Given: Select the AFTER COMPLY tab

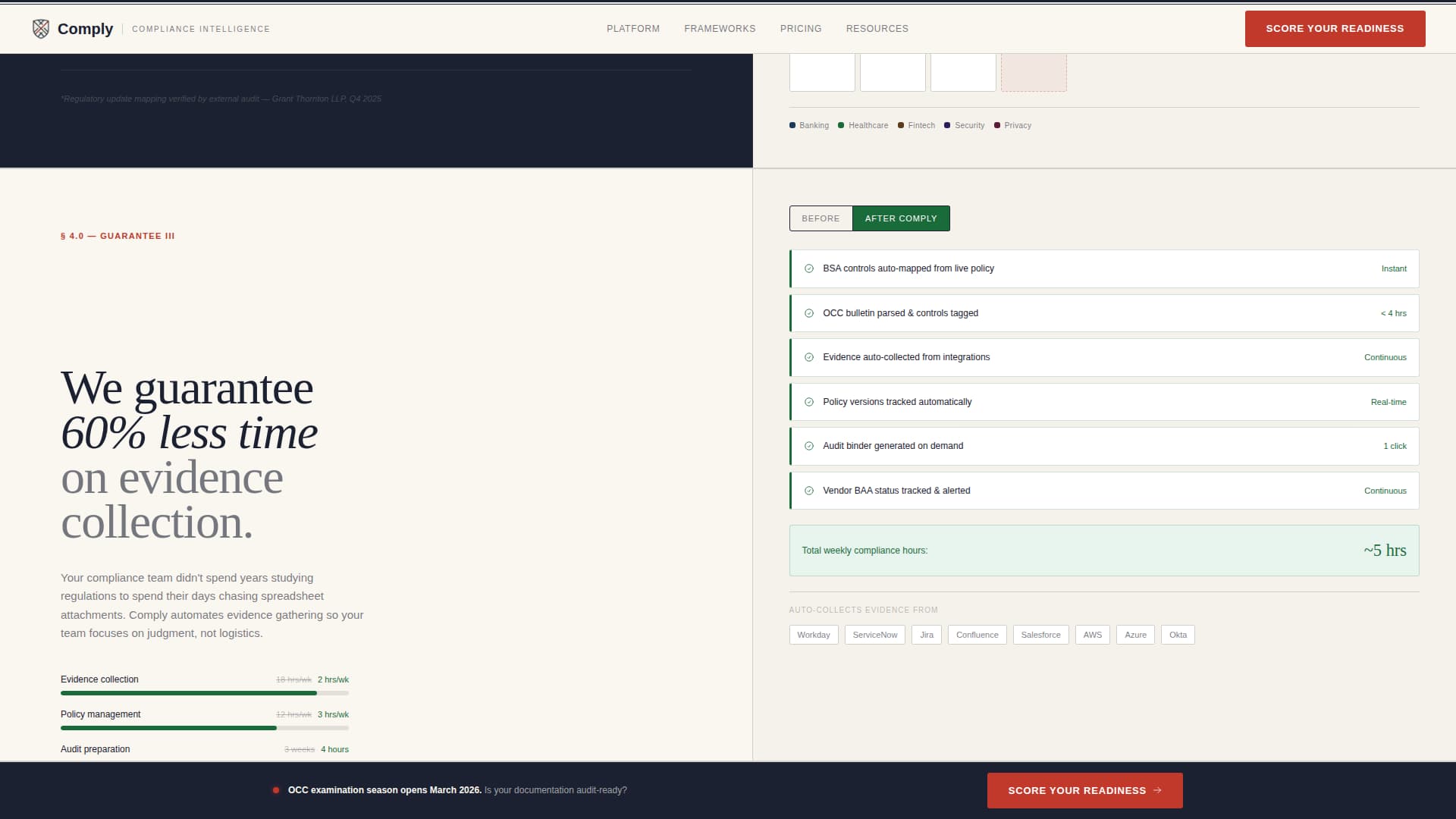Looking at the screenshot, I should (x=901, y=218).
